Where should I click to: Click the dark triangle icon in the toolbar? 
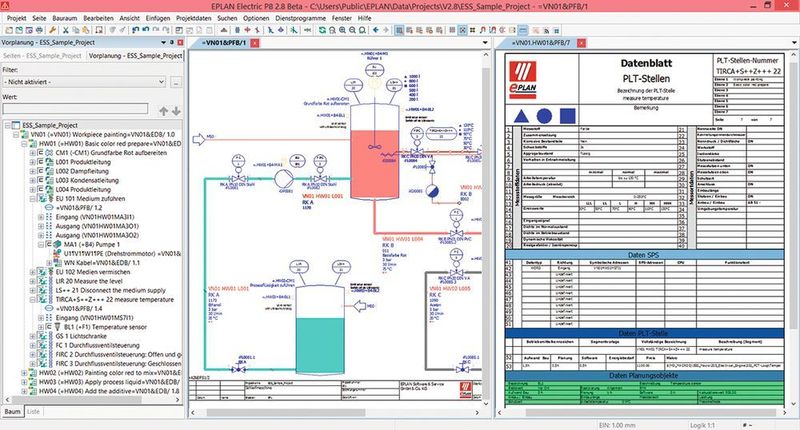click(223, 31)
